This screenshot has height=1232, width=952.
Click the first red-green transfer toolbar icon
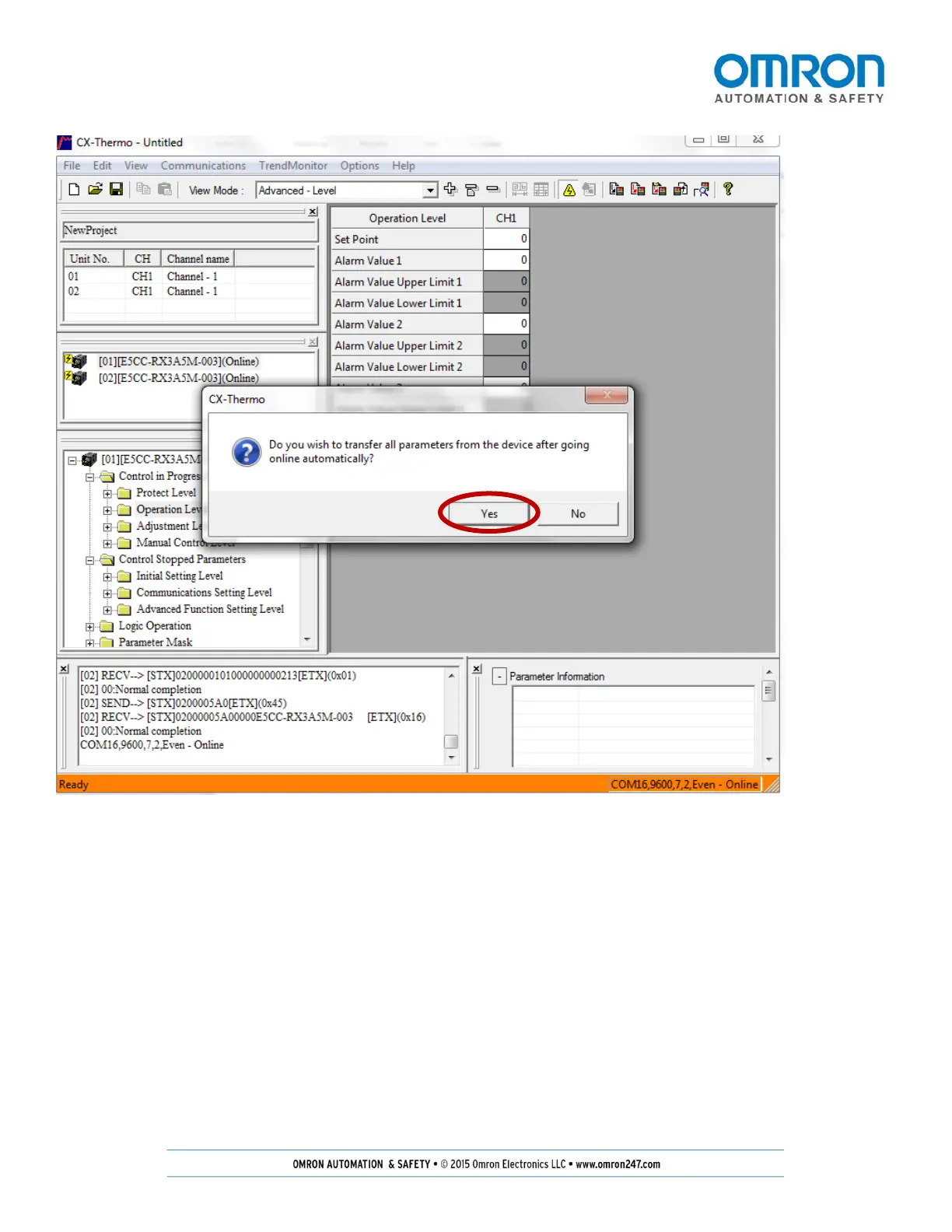click(616, 189)
